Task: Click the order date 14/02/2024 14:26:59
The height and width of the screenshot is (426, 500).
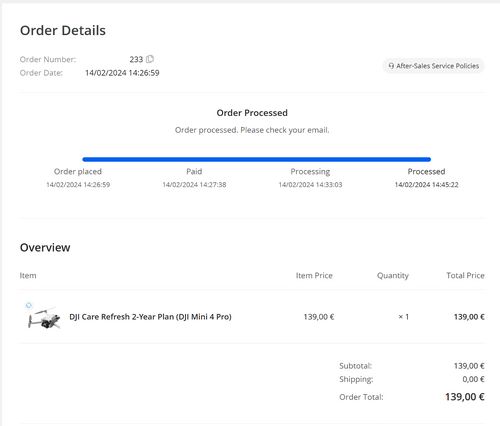Action: [x=122, y=73]
